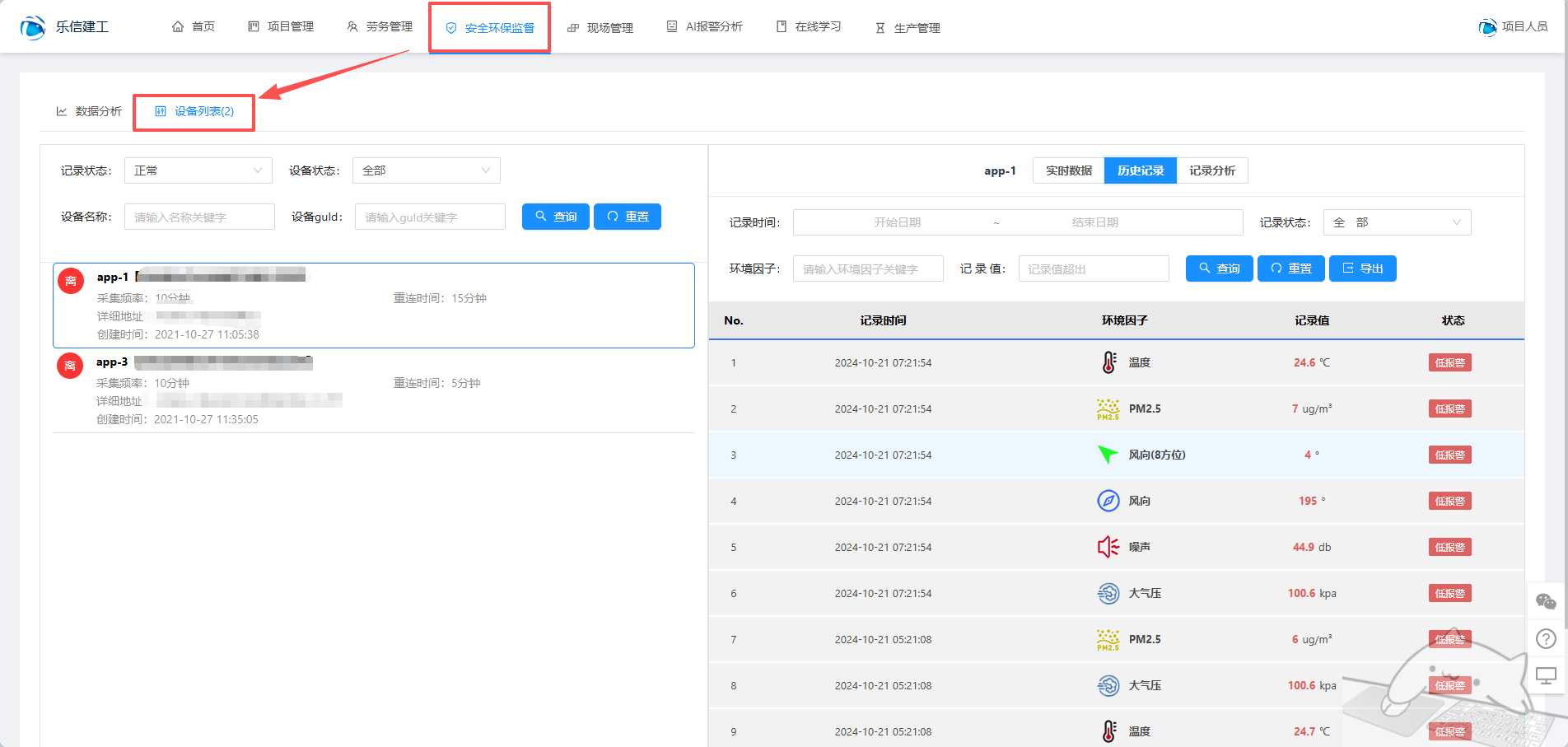This screenshot has width=1568, height=747.
Task: Click the monitor screen icon at right edge
Action: tap(1546, 675)
